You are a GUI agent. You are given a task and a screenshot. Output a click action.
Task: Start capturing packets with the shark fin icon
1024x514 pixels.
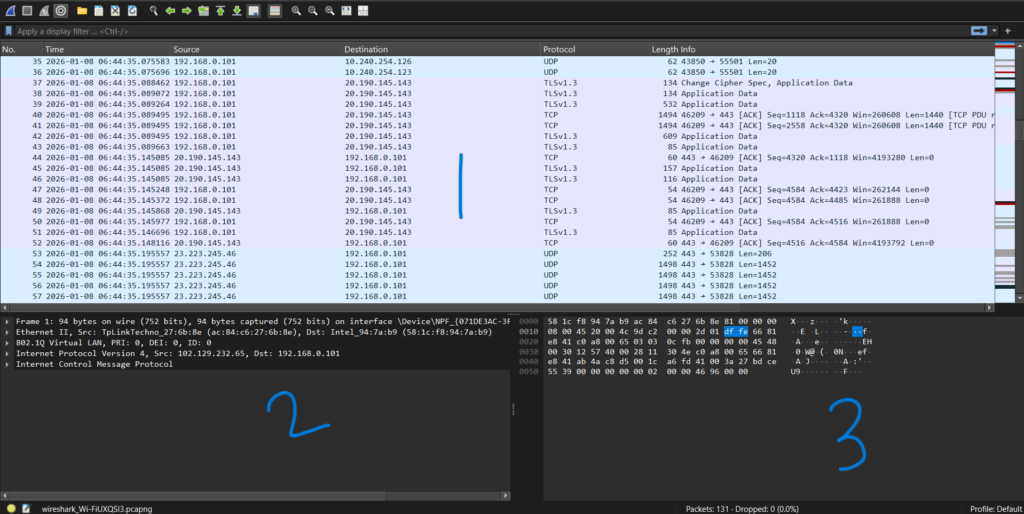(x=9, y=11)
